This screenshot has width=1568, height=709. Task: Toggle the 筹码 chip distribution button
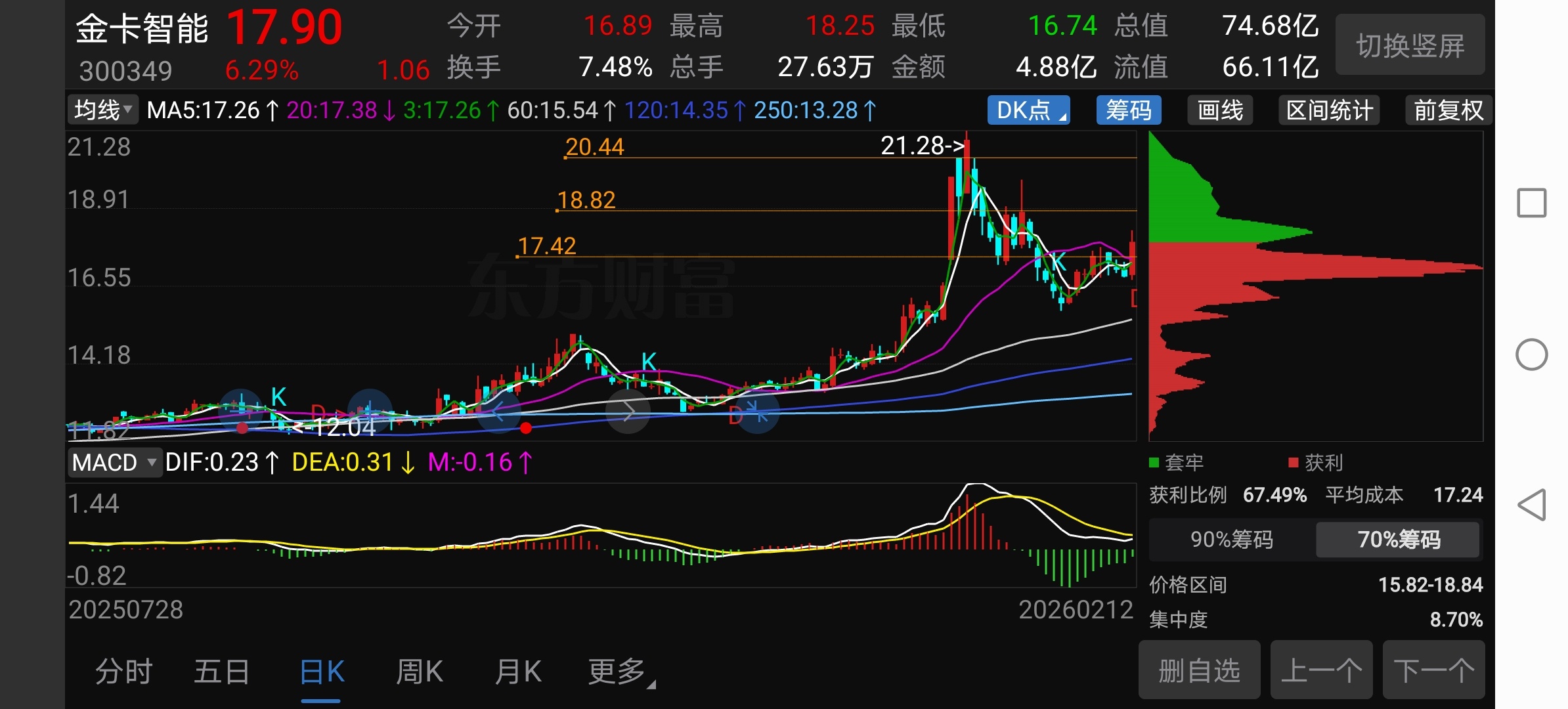click(x=1128, y=110)
